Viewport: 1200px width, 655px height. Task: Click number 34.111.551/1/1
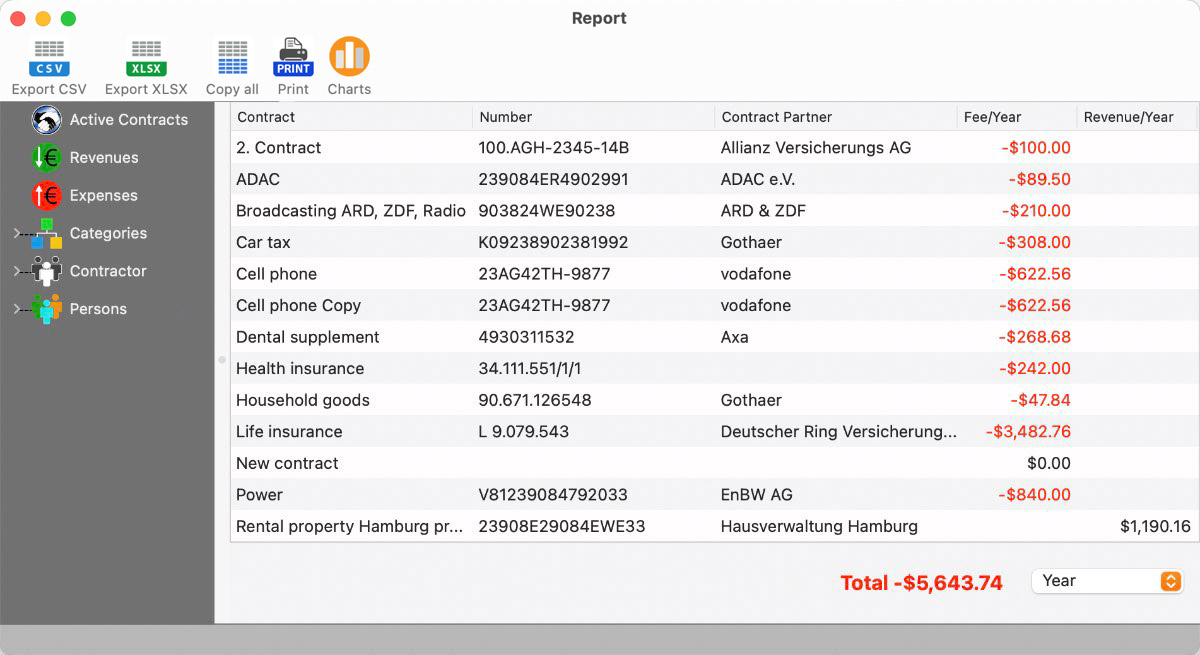tap(530, 369)
